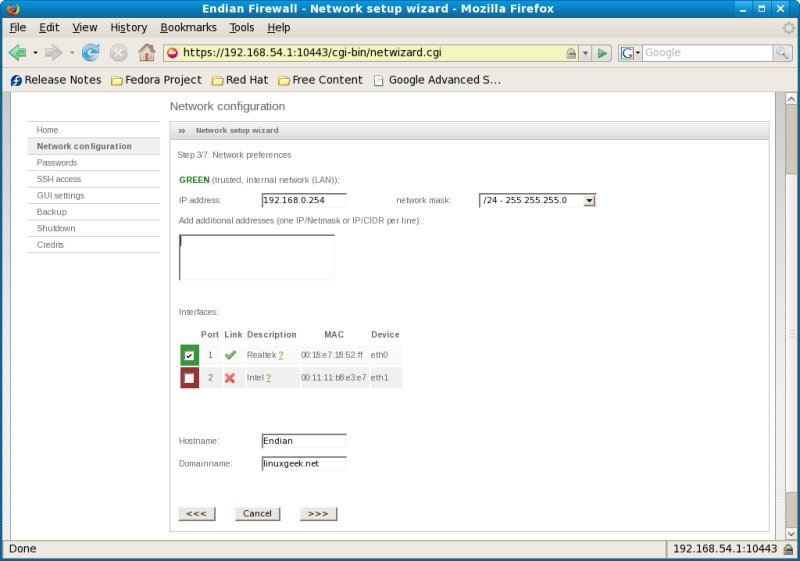Open Credits in the sidebar
Viewport: 800px width, 561px height.
coord(93,244)
